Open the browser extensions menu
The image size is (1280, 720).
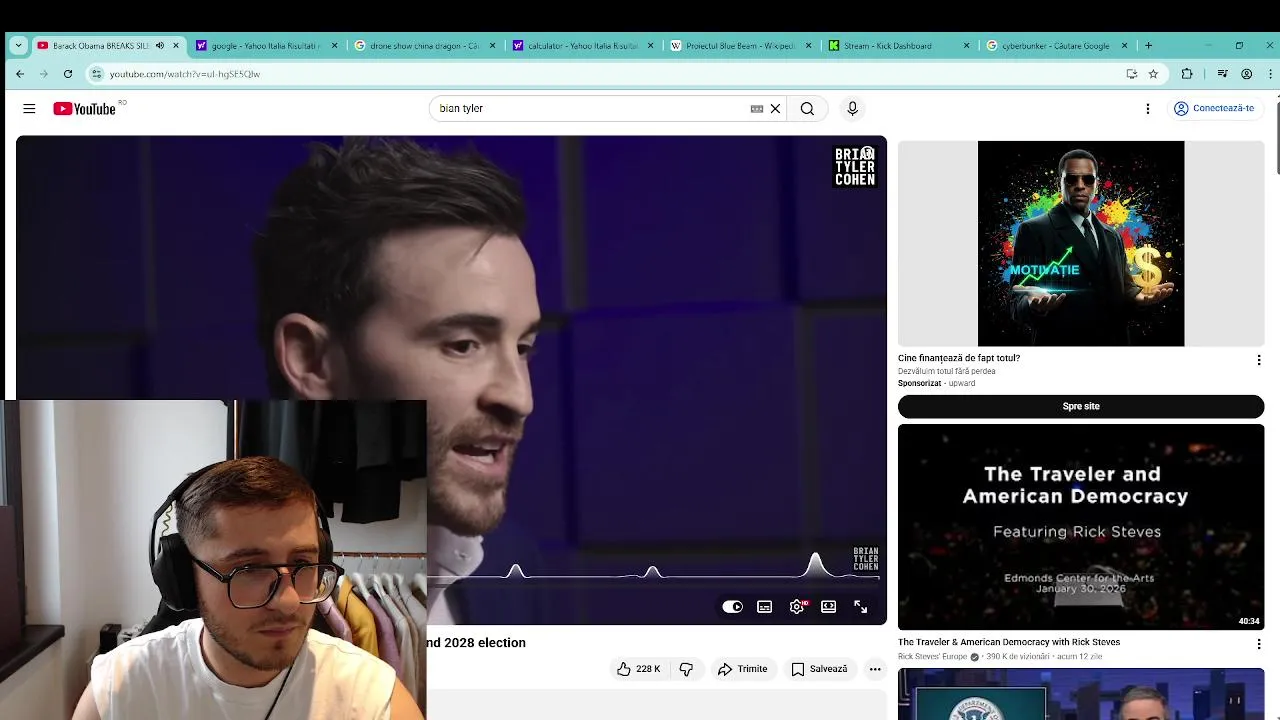[x=1187, y=74]
